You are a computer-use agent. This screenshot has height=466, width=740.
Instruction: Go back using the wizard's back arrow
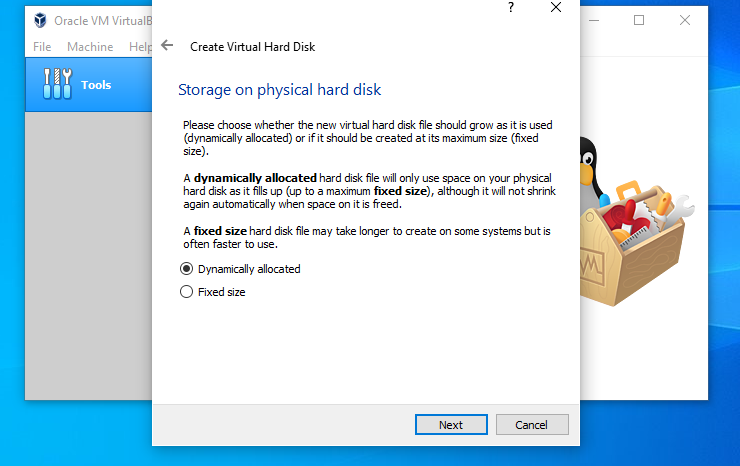point(167,45)
